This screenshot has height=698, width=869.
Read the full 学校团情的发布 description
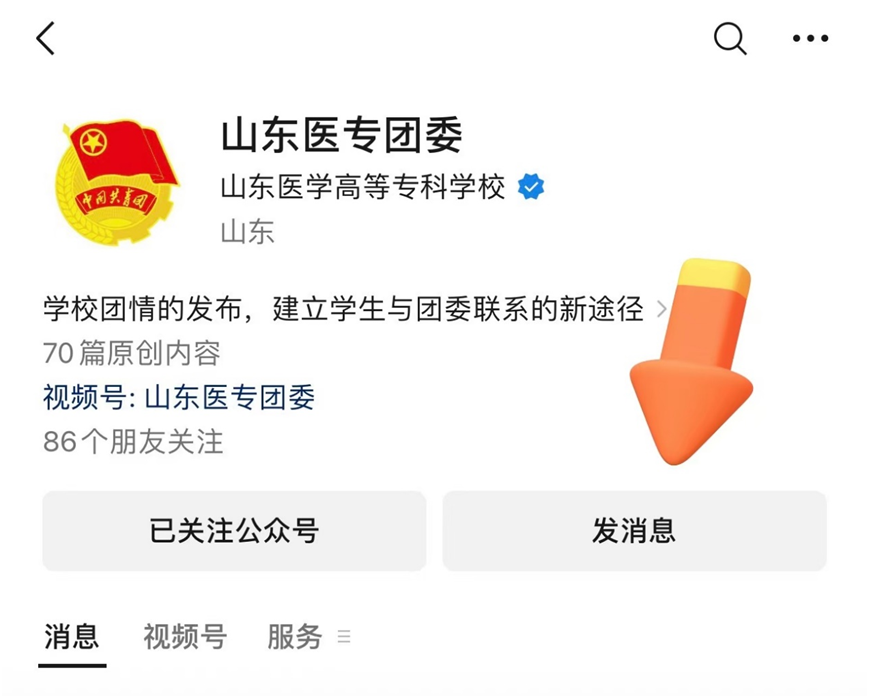coord(343,309)
